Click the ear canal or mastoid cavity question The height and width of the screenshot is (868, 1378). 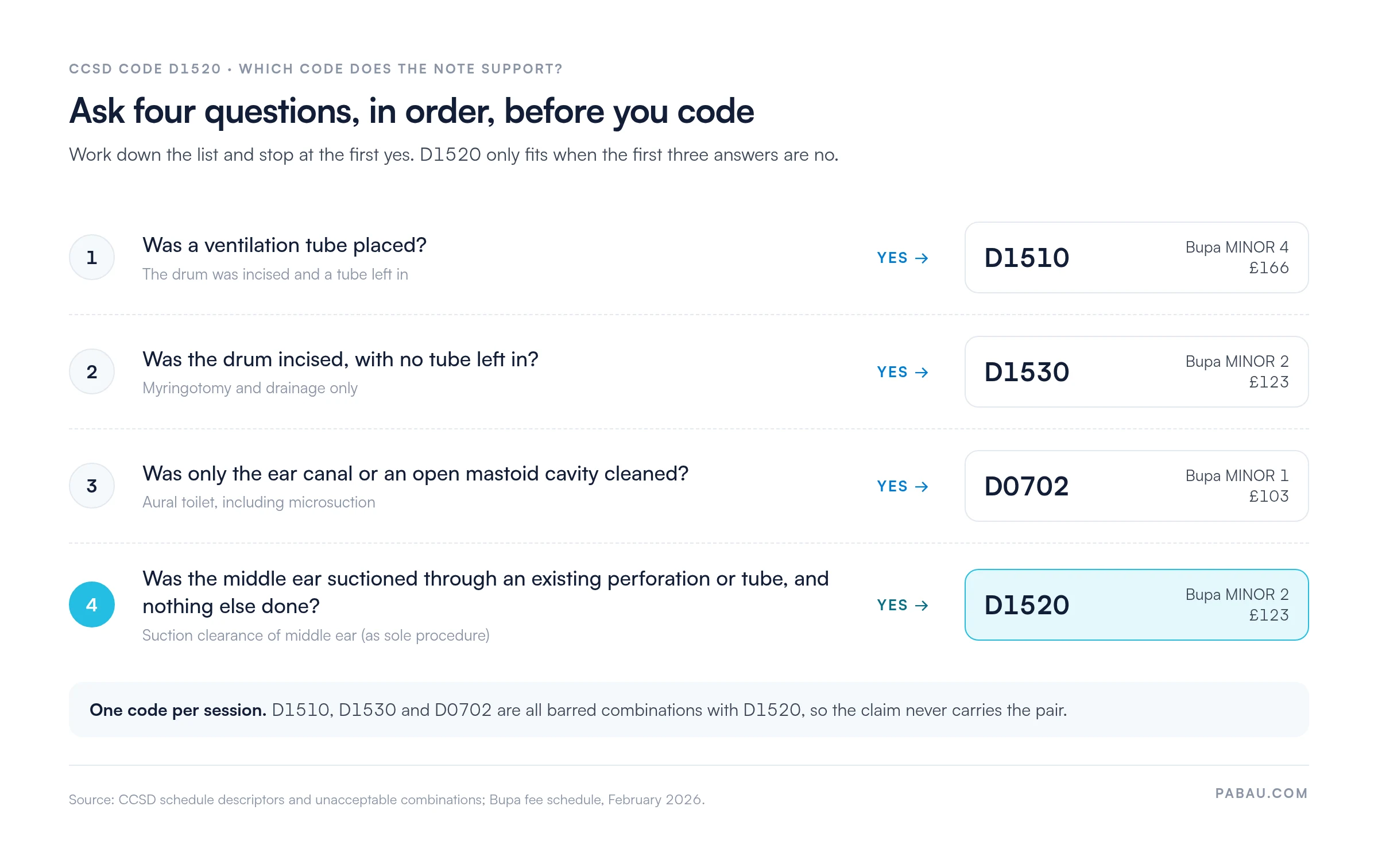point(415,474)
